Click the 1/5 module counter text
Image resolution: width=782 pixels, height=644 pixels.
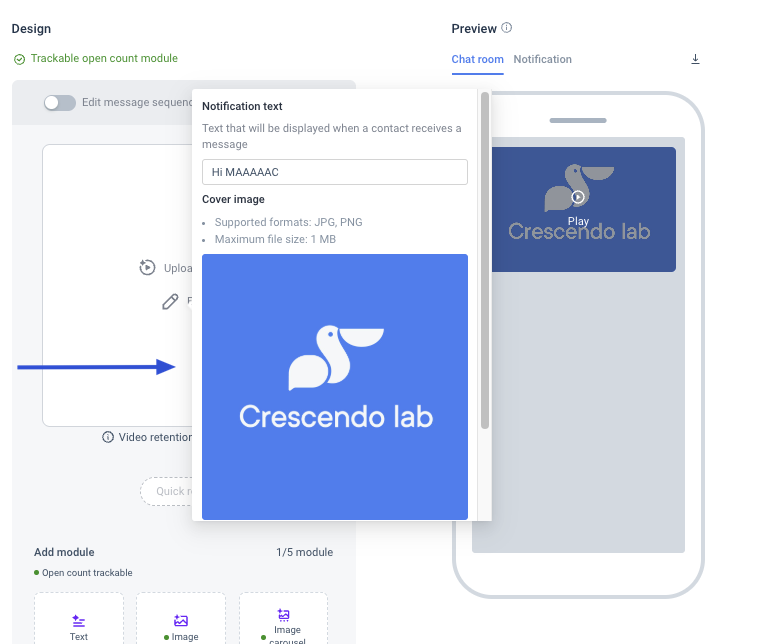point(304,552)
